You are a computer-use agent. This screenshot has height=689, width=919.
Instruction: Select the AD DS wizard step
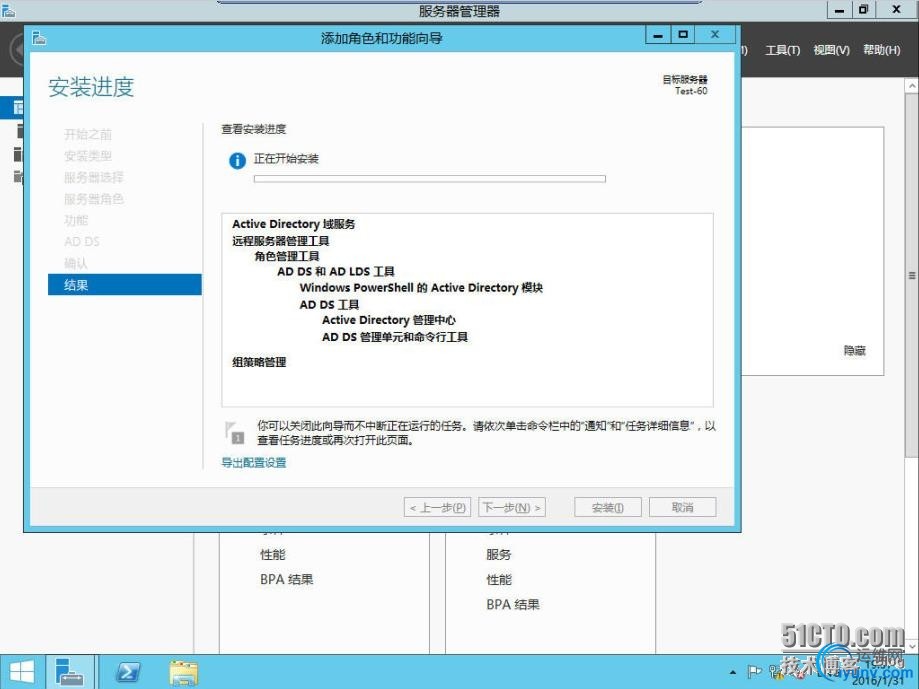pos(82,241)
